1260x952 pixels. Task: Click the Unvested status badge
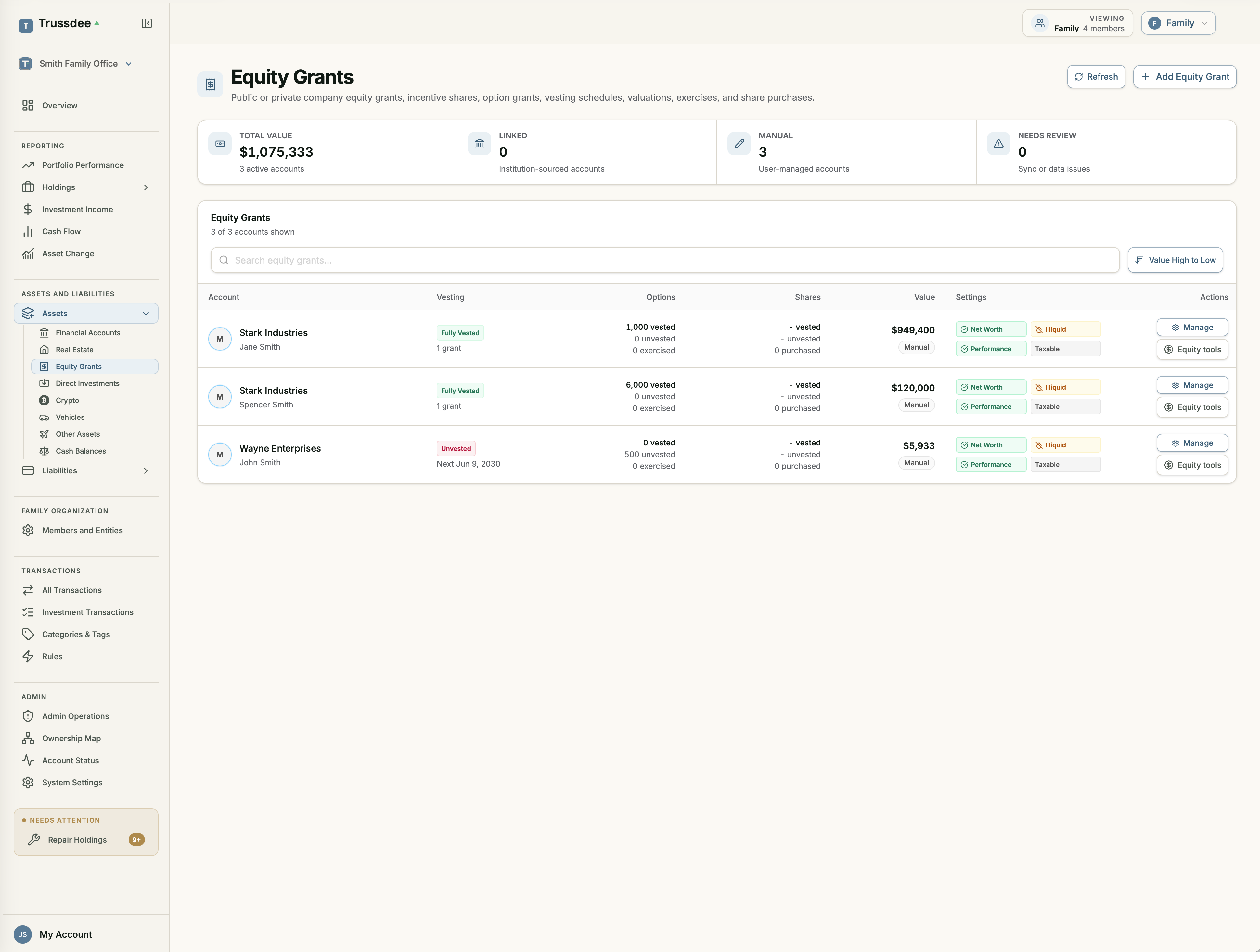[456, 448]
